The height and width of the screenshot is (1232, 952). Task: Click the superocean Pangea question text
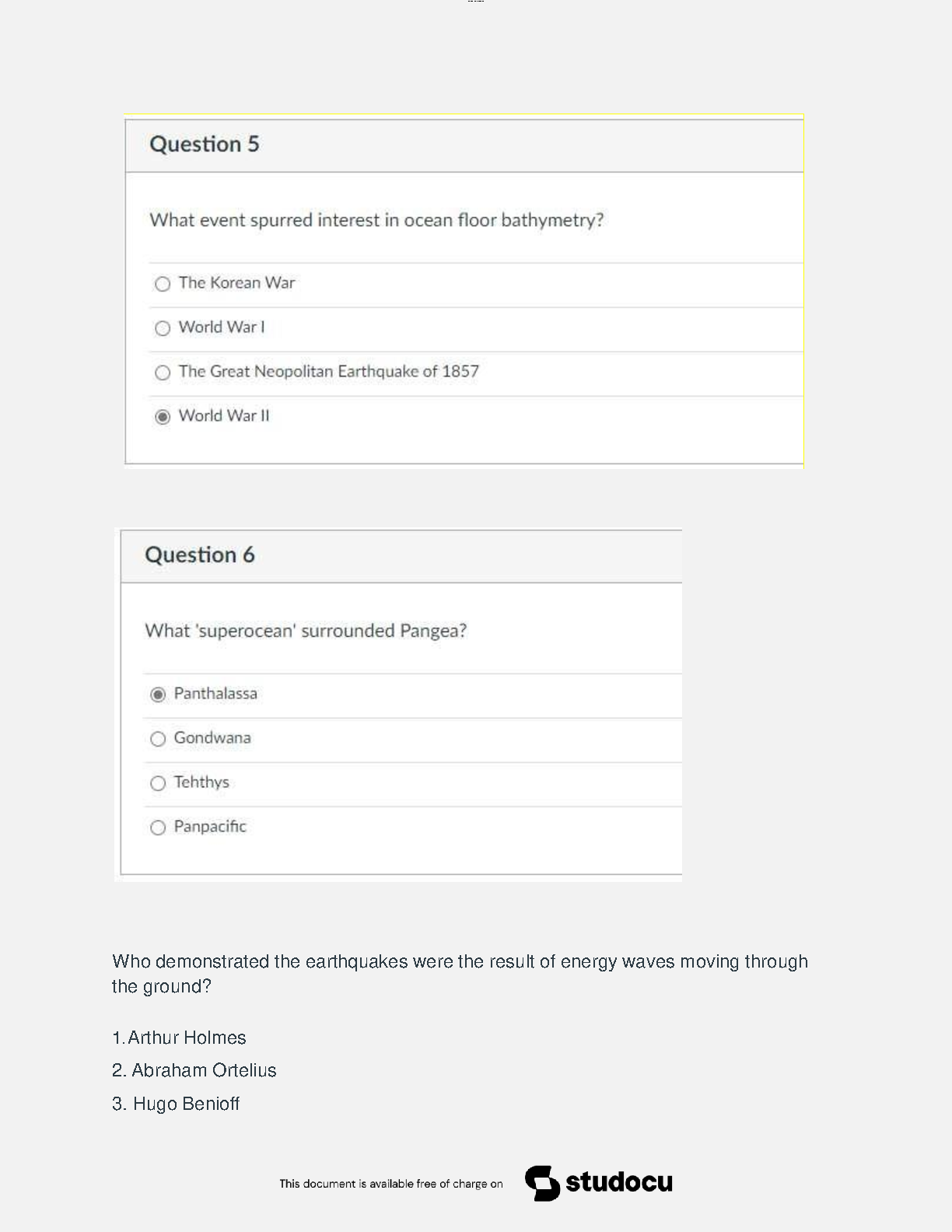pos(306,631)
